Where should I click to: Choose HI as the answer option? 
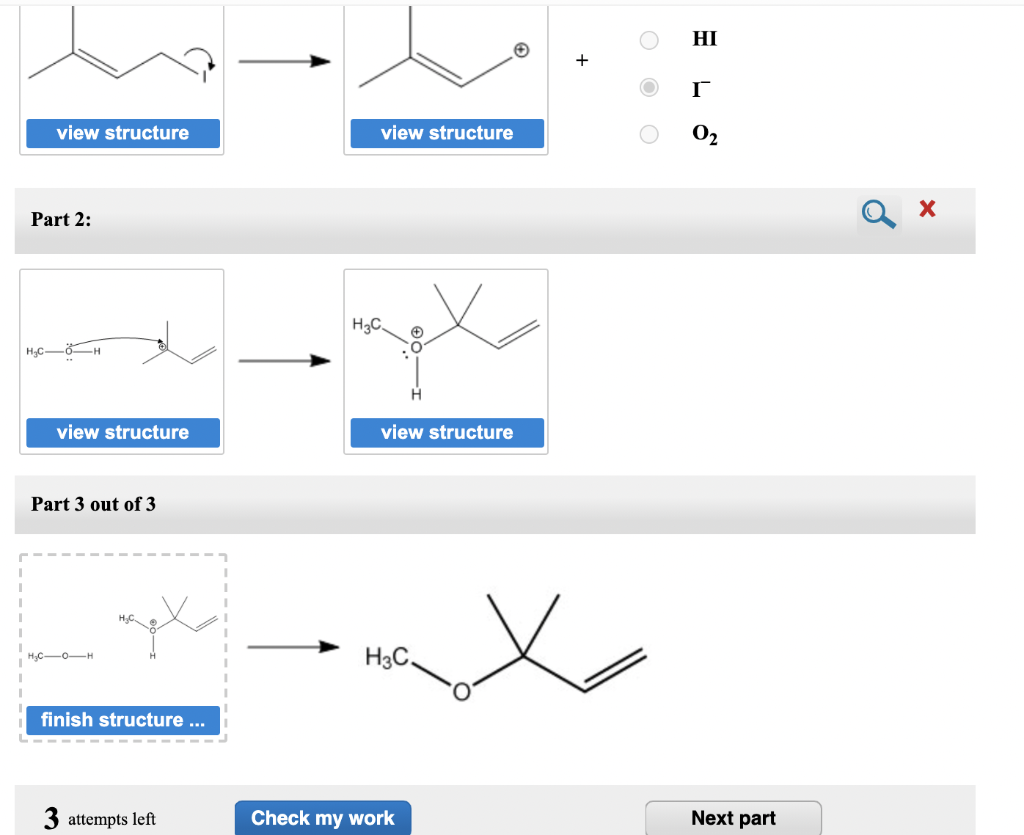(649, 40)
